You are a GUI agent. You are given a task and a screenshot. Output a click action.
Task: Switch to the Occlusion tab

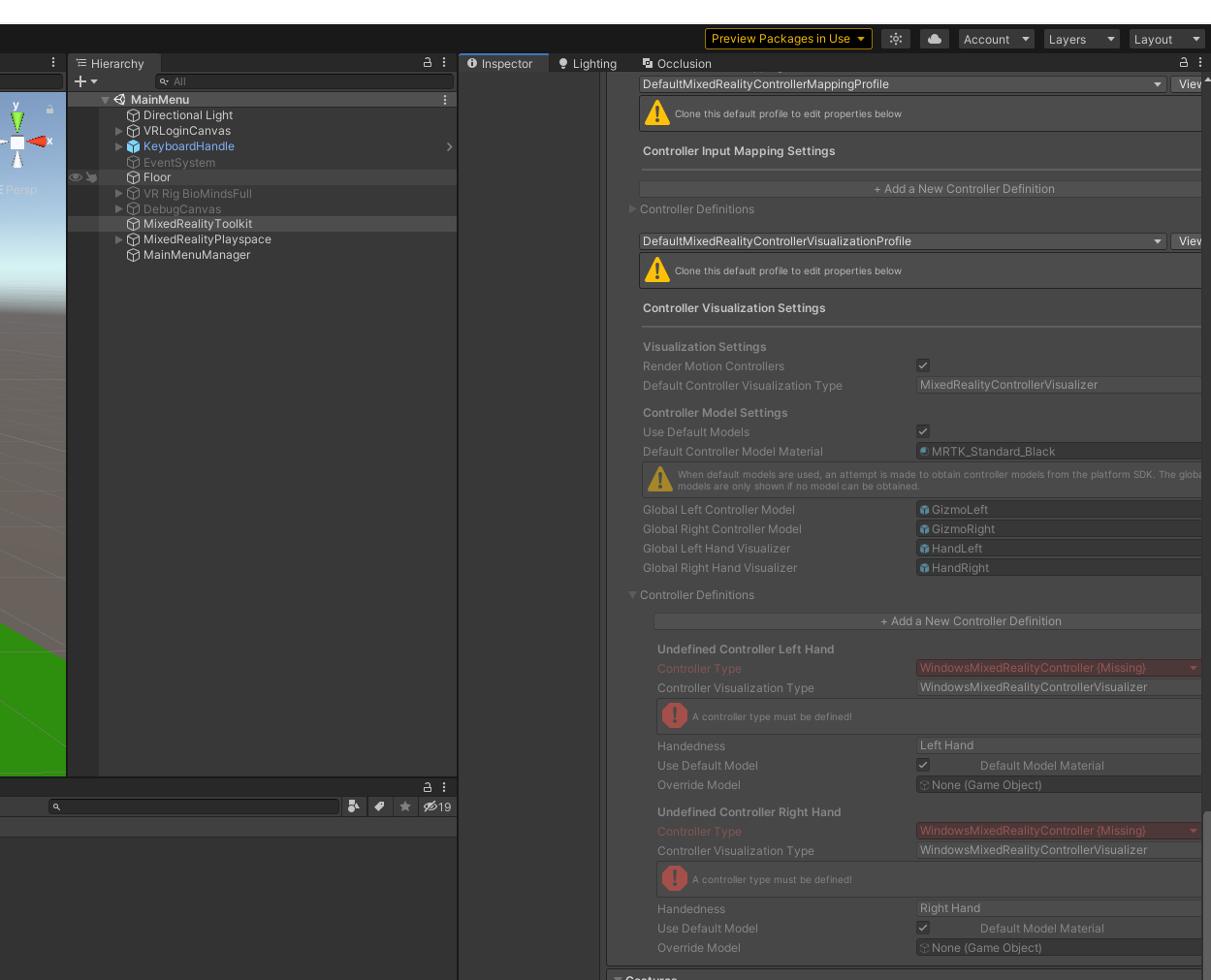coord(677,63)
